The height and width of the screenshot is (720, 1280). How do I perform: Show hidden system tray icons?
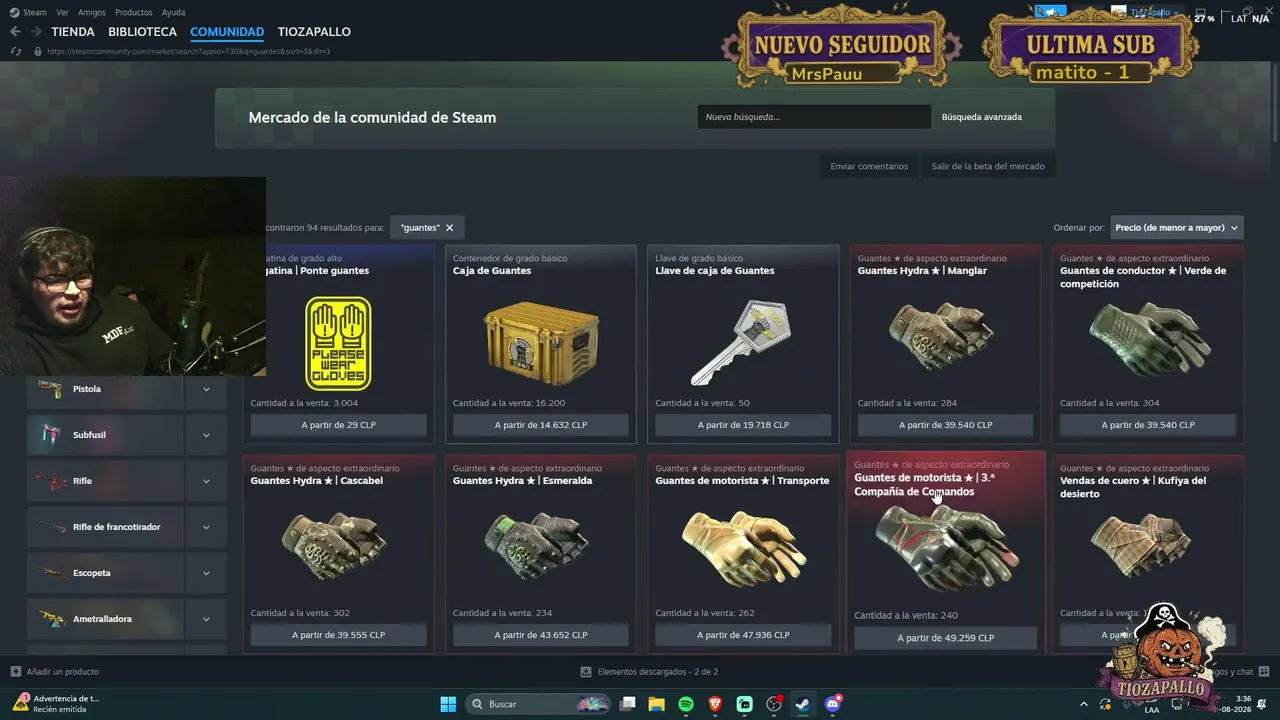[1084, 704]
